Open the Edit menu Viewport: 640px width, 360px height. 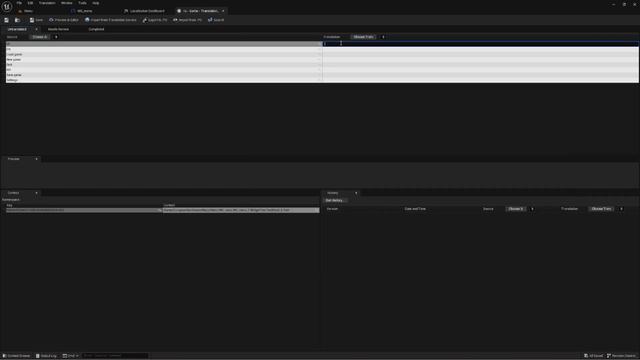30,3
